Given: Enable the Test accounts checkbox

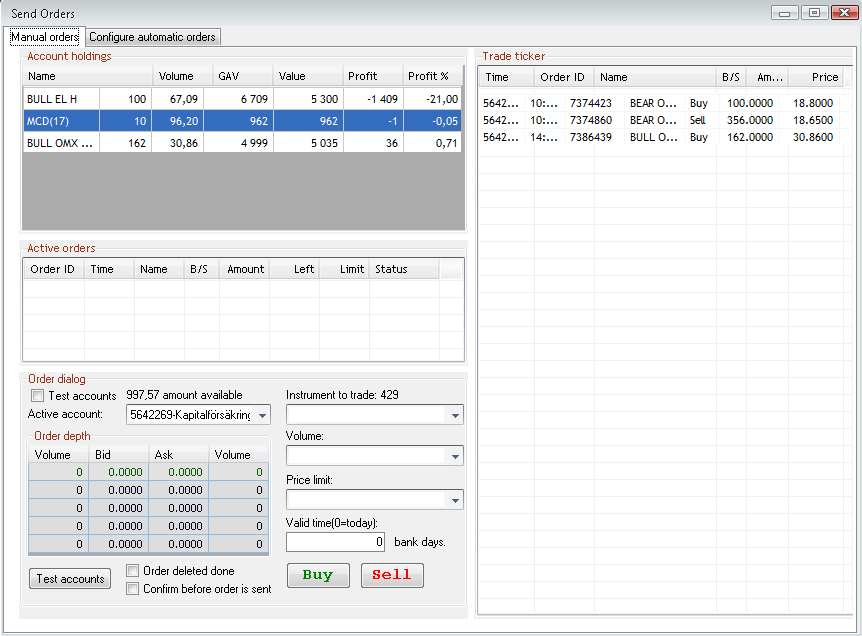Looking at the screenshot, I should pos(38,396).
